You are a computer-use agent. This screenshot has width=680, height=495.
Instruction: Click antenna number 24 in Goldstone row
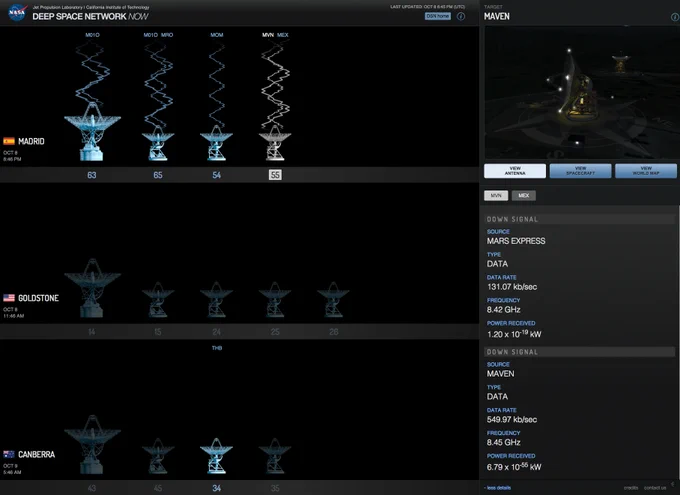[216, 332]
